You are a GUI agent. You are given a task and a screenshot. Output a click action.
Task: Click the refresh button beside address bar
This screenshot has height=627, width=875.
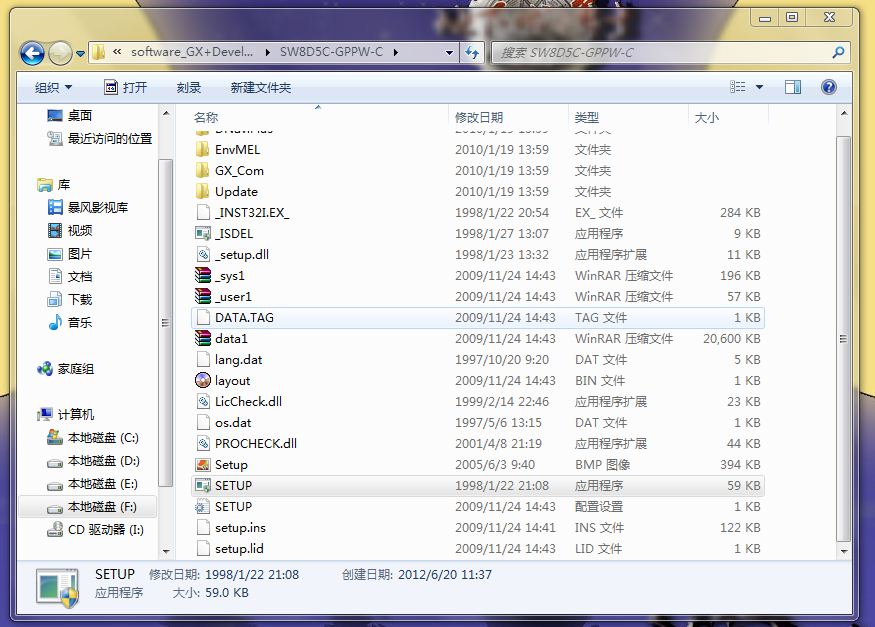473,53
